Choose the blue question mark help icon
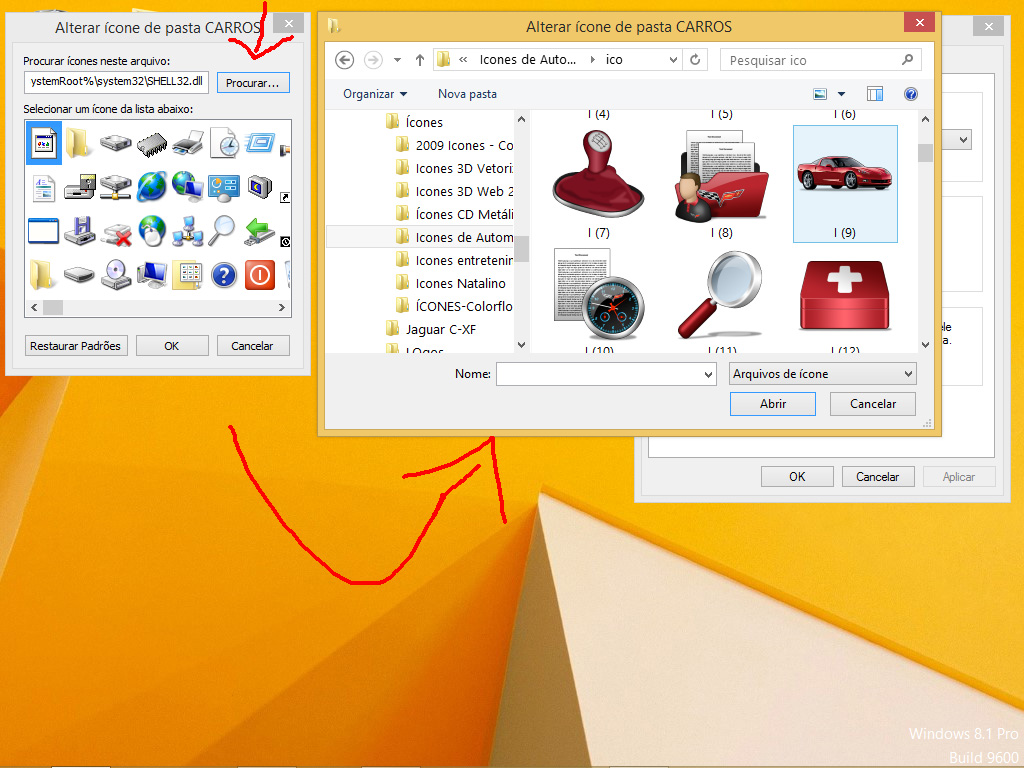Screen dimensions: 1024x768 (223, 275)
